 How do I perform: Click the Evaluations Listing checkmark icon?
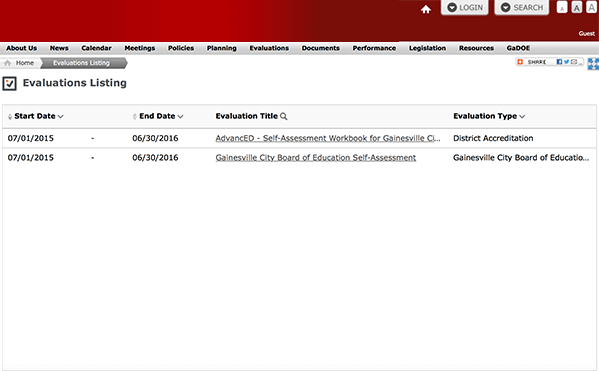click(10, 83)
